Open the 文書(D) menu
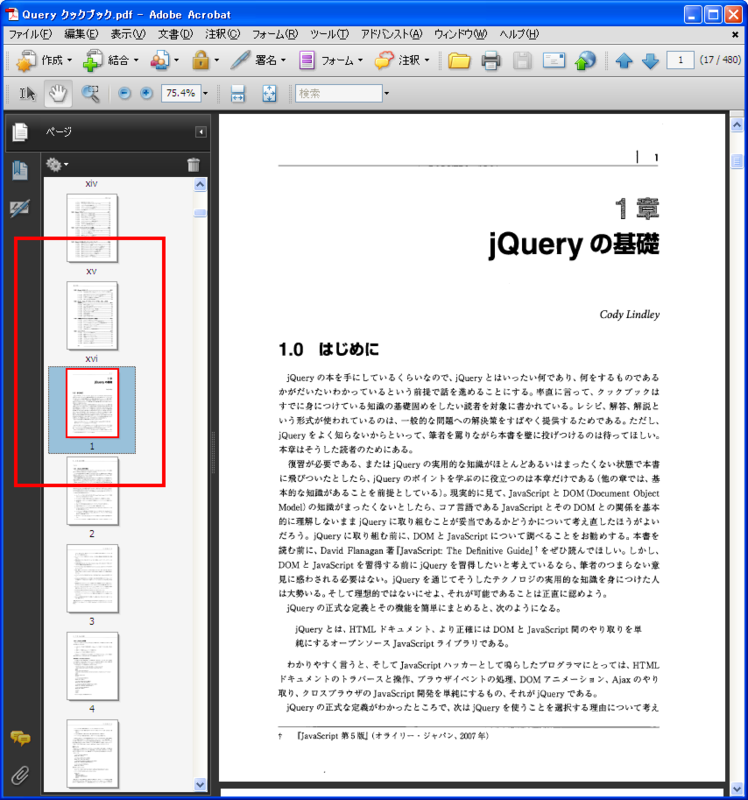This screenshot has width=748, height=800. click(x=175, y=34)
